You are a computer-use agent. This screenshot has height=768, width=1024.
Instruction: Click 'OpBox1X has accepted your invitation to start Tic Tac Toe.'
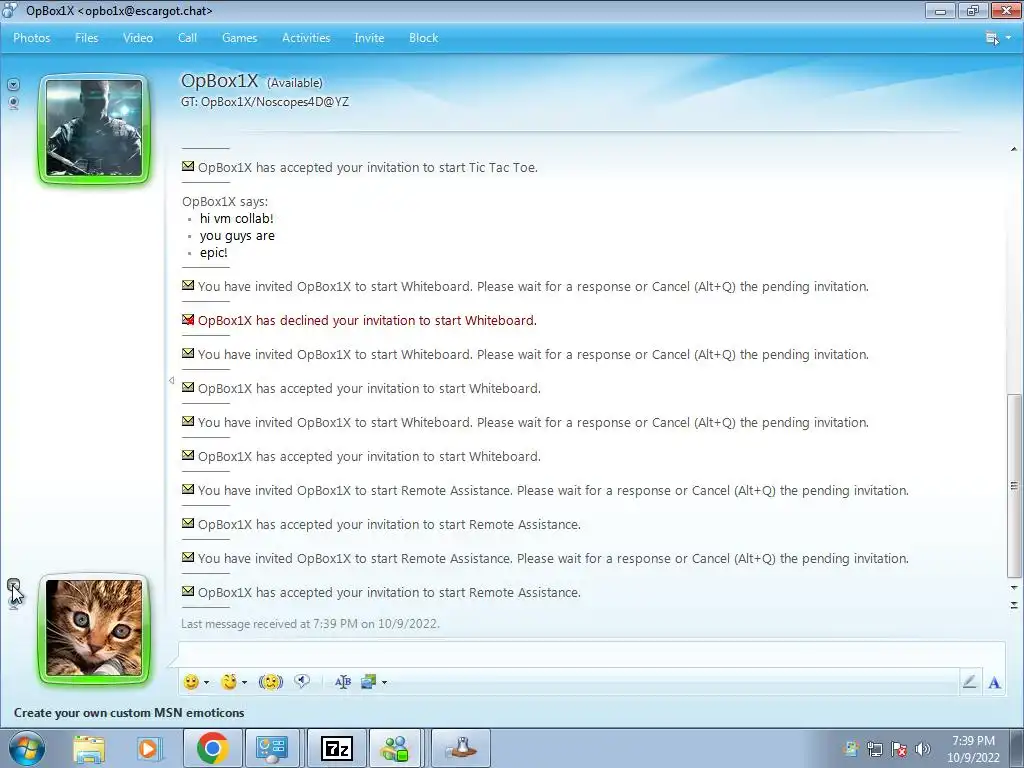coord(368,167)
